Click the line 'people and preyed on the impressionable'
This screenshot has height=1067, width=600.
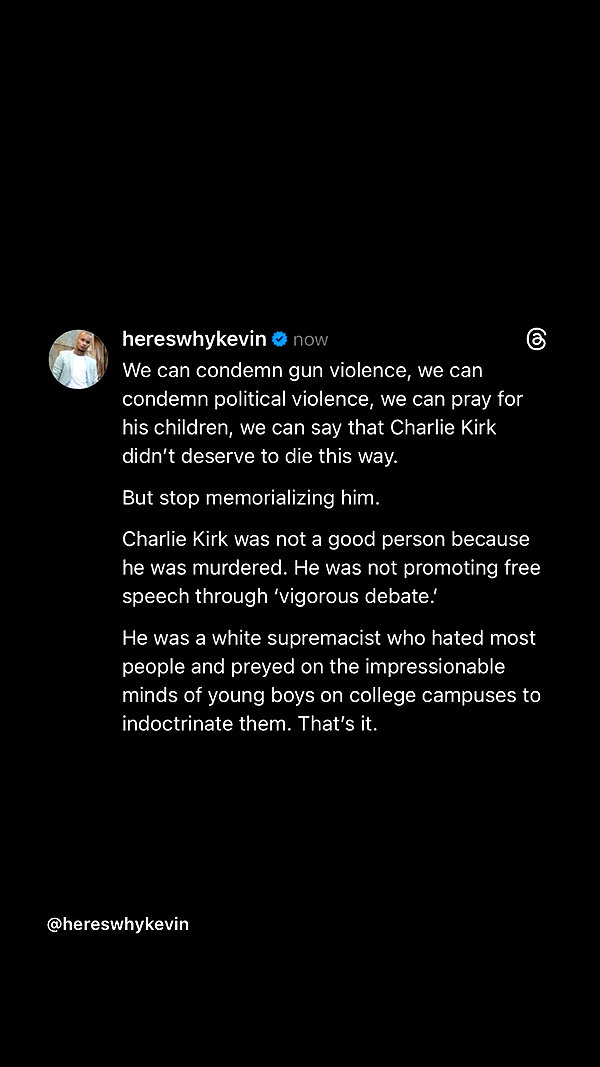(314, 667)
